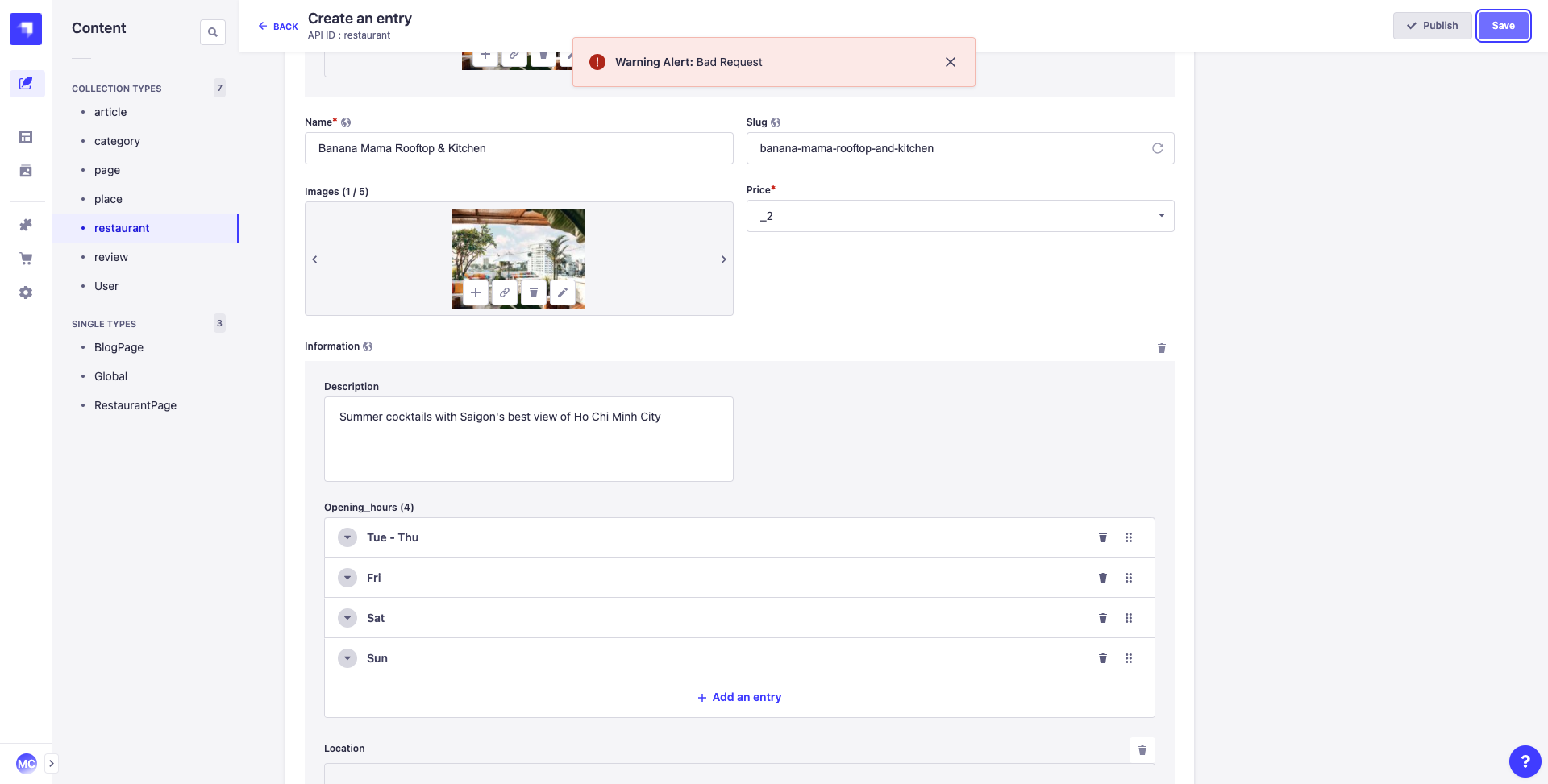Show next image in carousel

(x=724, y=259)
